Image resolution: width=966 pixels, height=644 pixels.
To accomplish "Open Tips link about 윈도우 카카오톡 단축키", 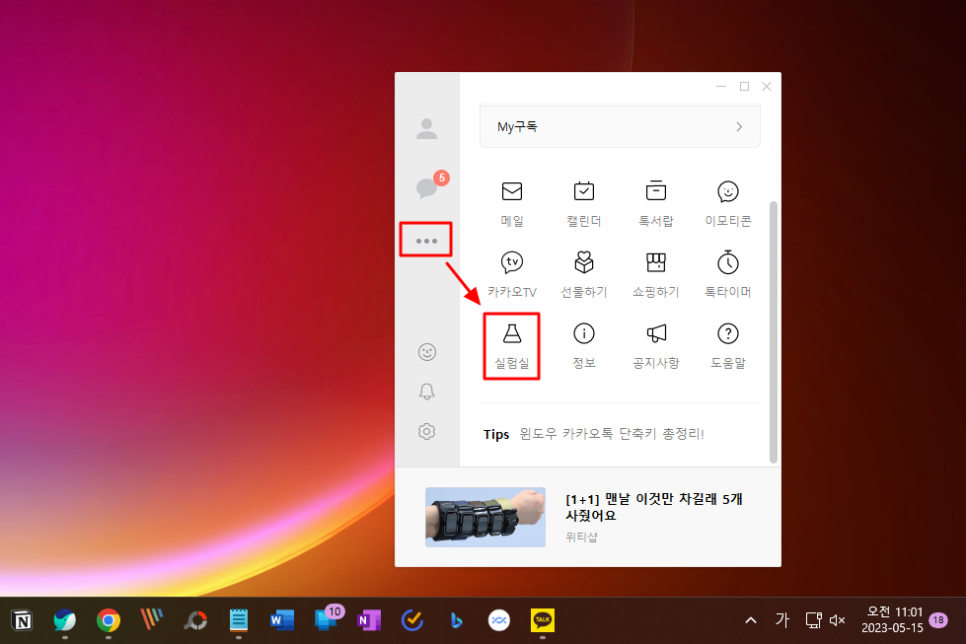I will pos(611,434).
